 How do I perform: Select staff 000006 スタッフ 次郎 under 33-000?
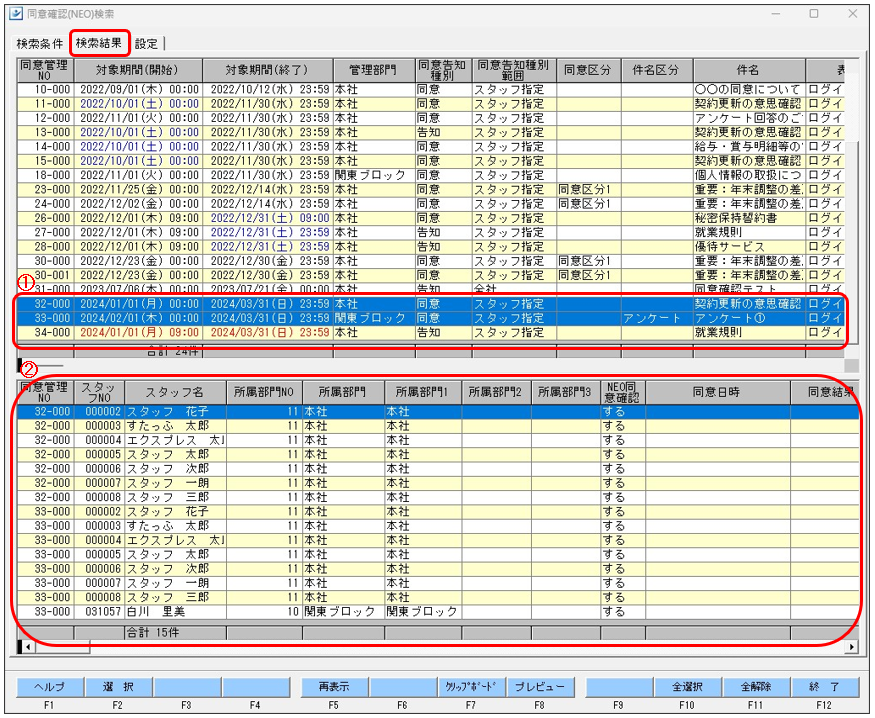[438, 569]
